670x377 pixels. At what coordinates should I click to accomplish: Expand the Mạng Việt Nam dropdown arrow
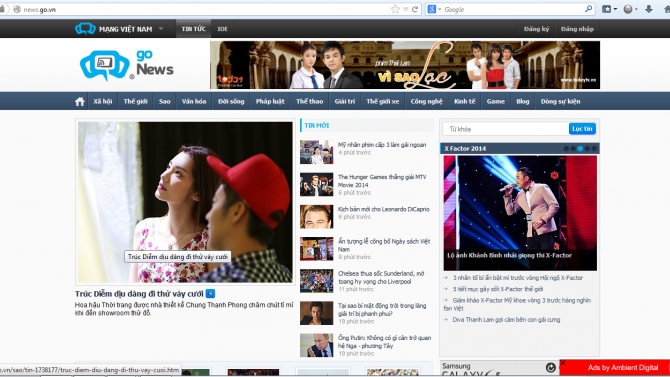tap(161, 29)
